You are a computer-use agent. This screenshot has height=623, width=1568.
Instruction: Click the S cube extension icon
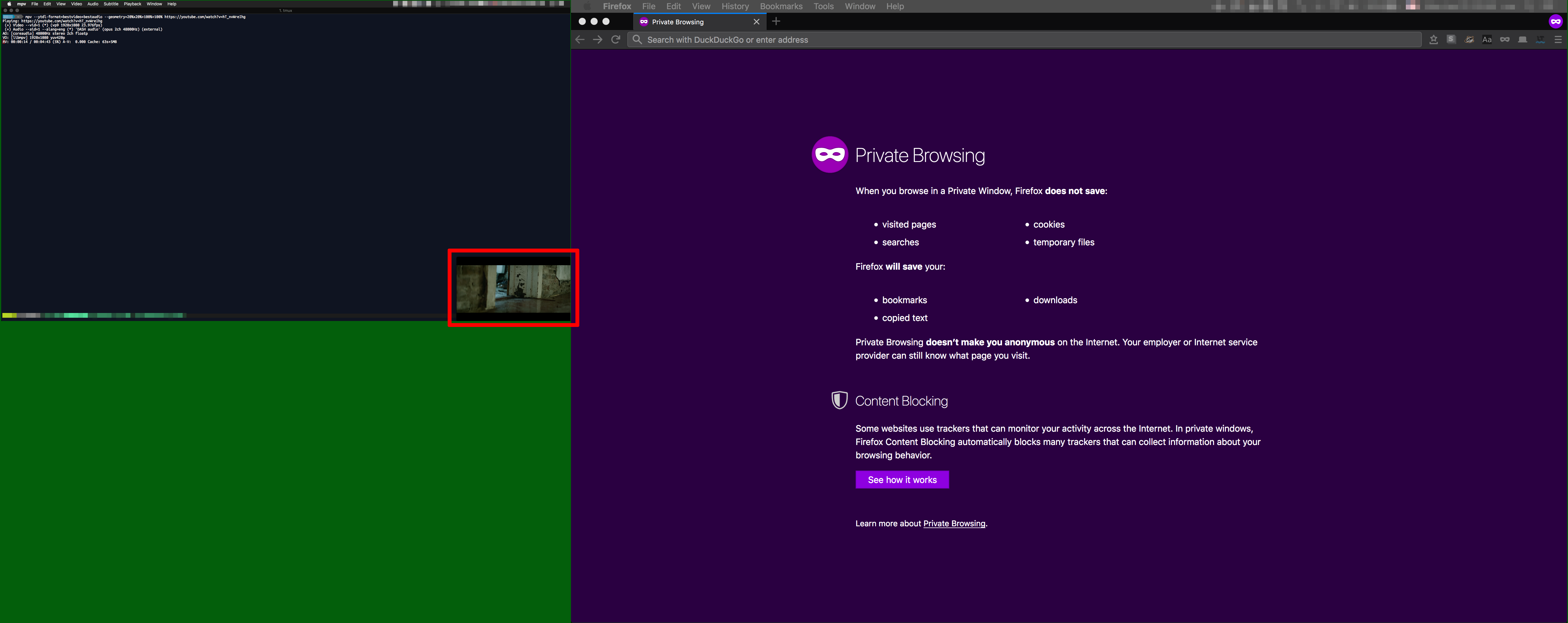click(1451, 39)
